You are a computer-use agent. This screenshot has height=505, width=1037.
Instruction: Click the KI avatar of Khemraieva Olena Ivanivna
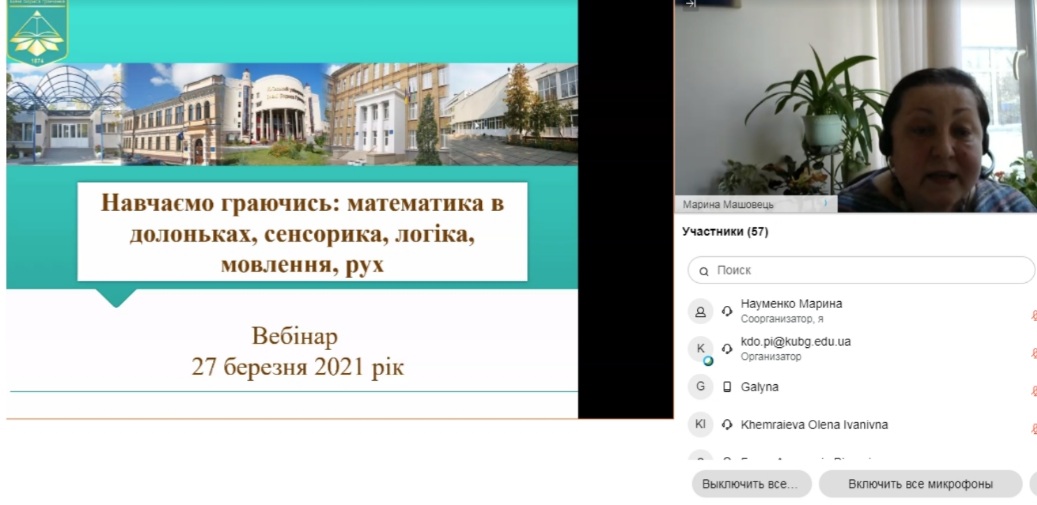(701, 425)
